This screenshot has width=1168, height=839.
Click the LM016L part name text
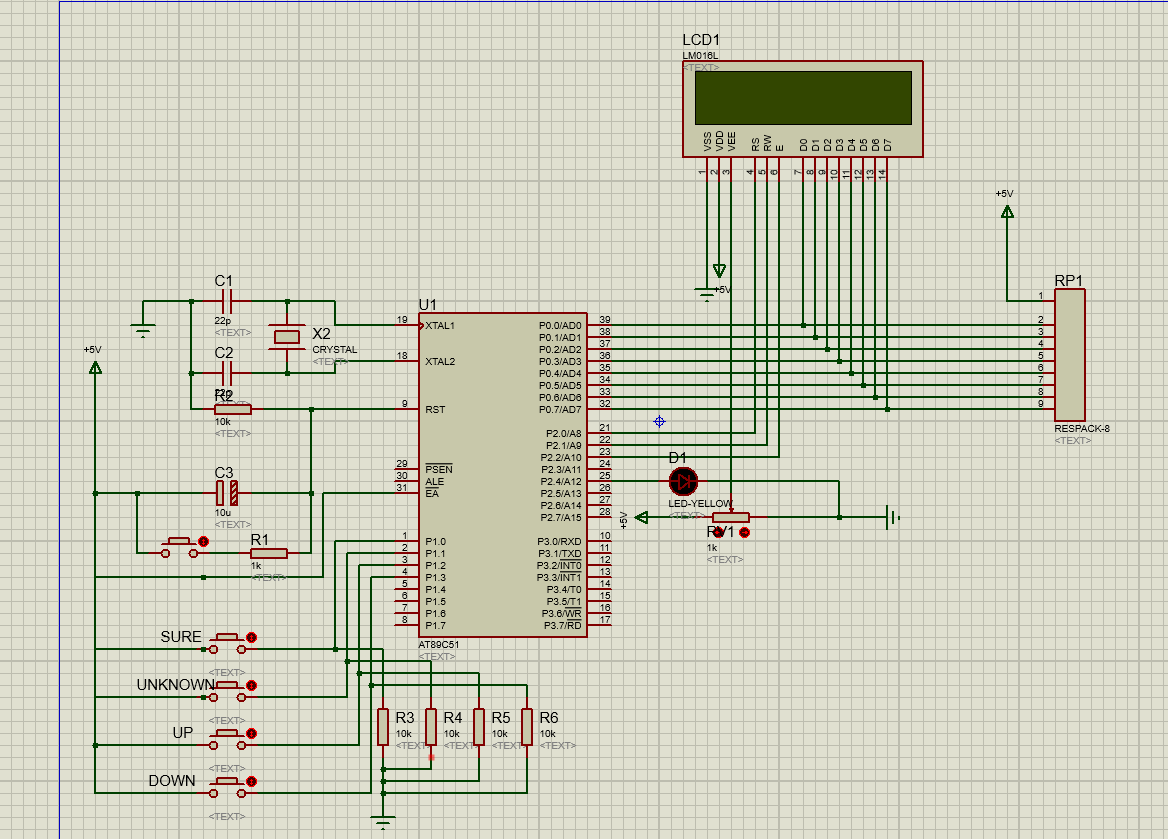(700, 55)
